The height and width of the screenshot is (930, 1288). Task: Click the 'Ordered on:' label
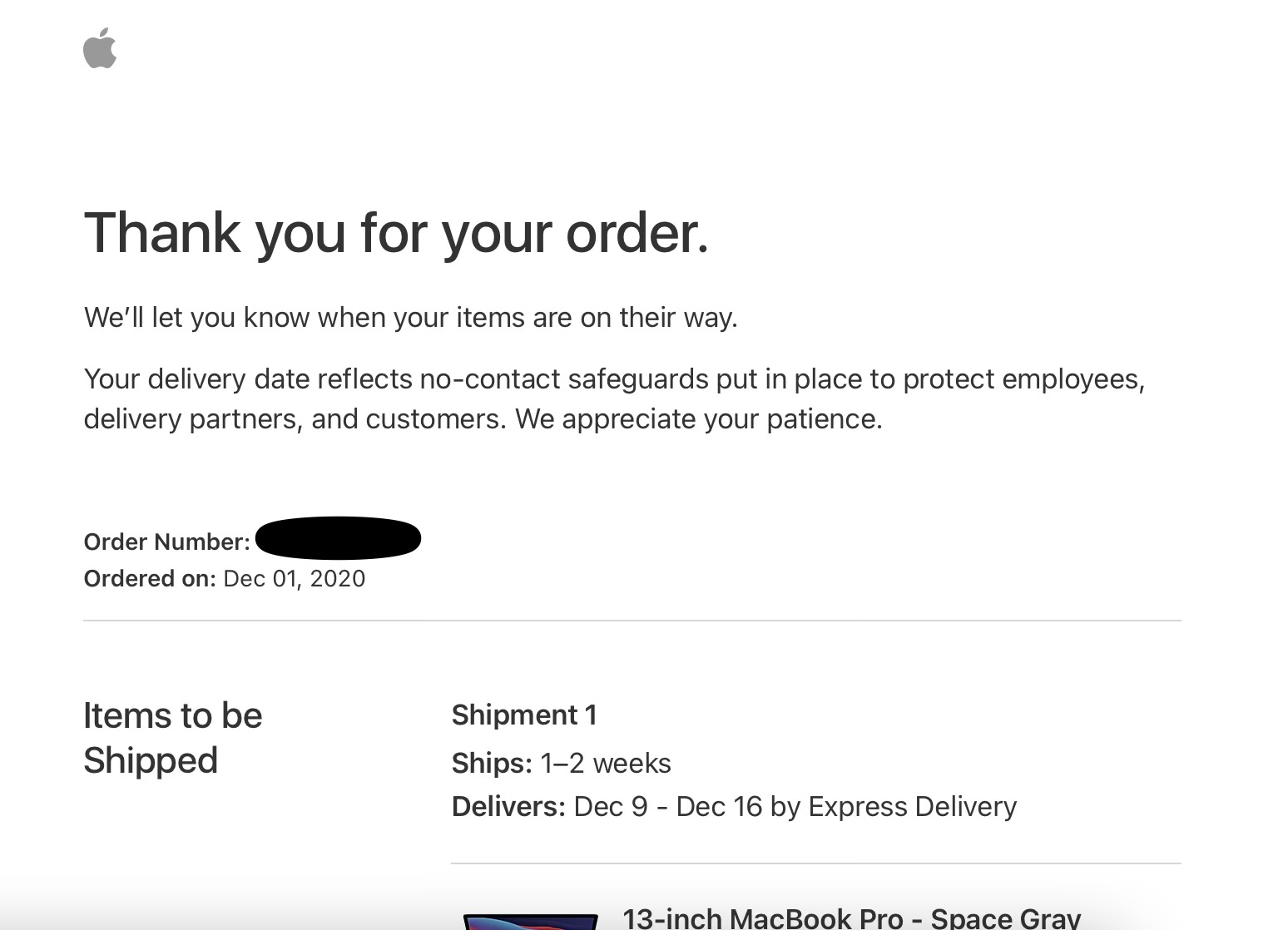point(150,579)
